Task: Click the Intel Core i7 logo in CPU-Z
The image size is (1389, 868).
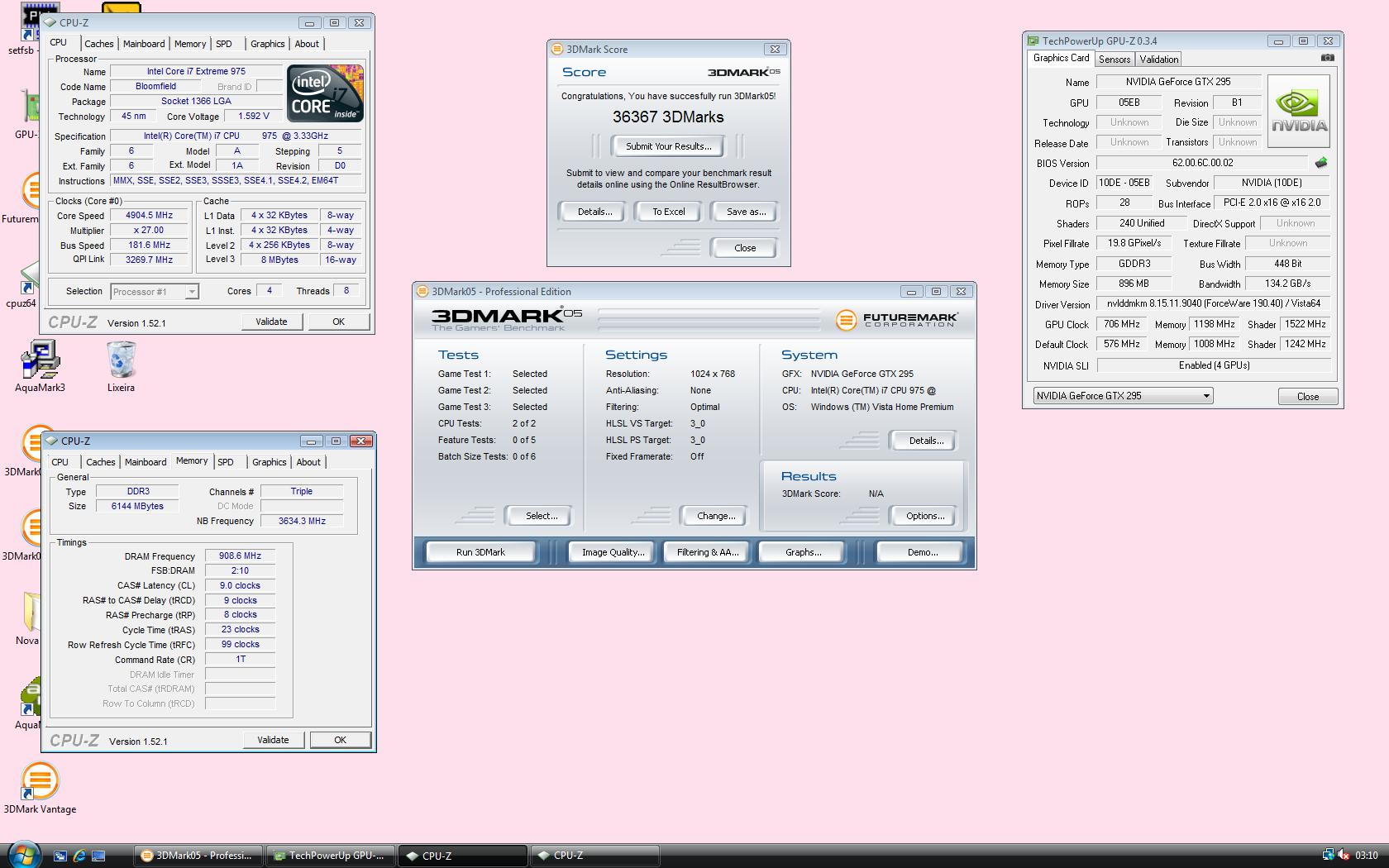Action: coord(325,93)
